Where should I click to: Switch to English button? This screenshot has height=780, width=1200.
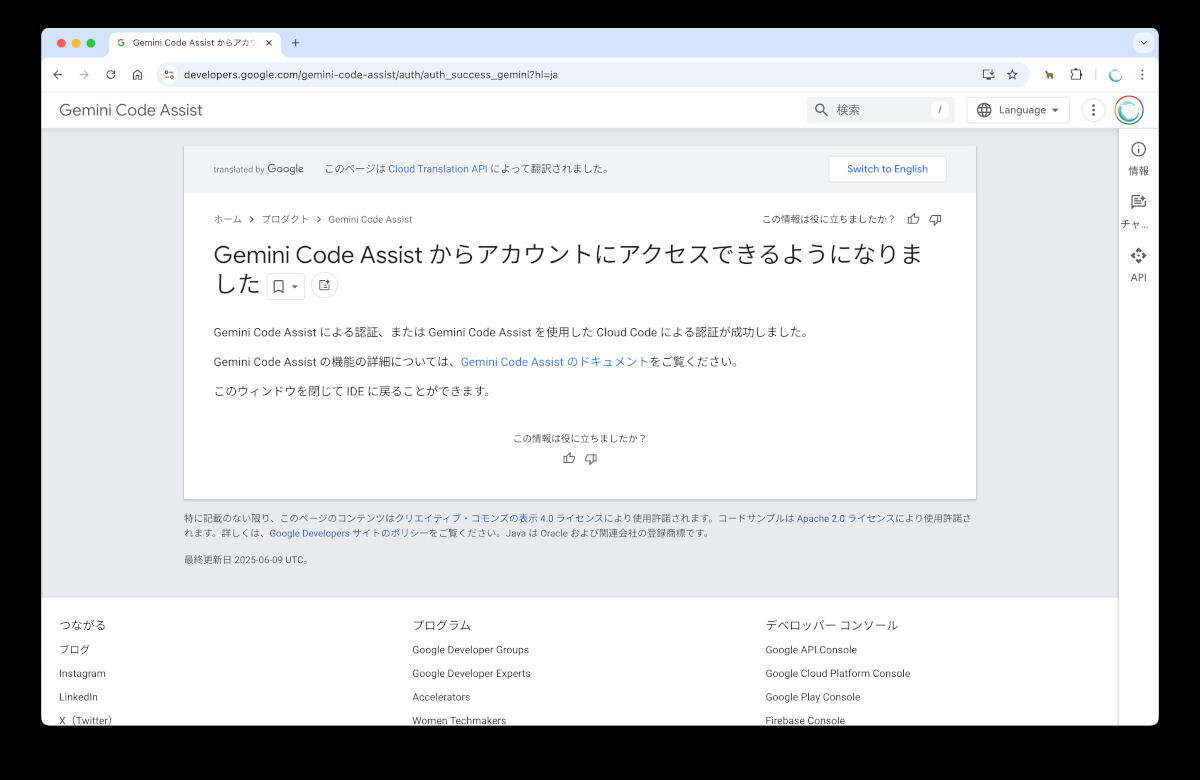tap(887, 169)
